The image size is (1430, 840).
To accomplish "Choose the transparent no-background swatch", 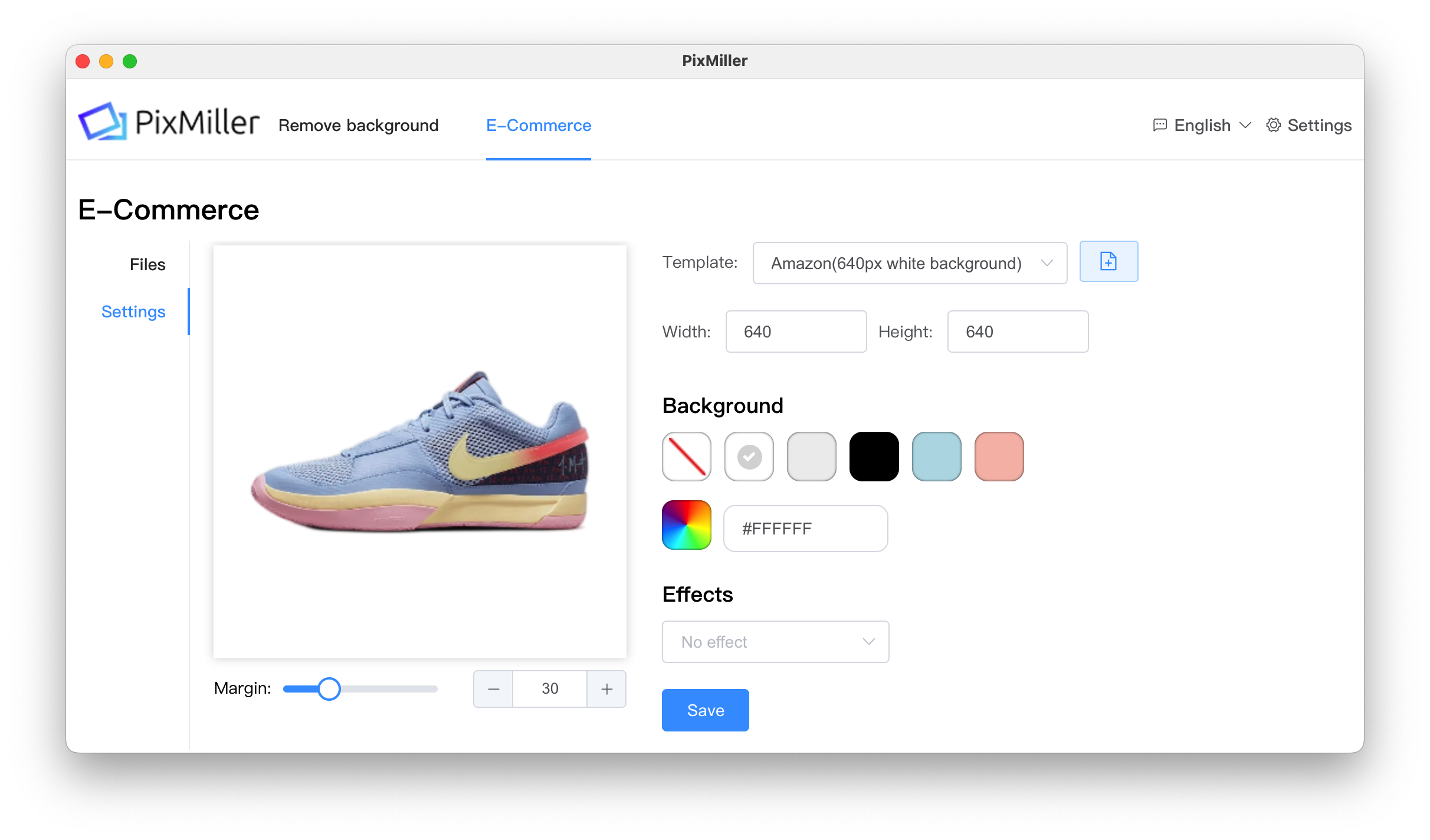I will 687,457.
